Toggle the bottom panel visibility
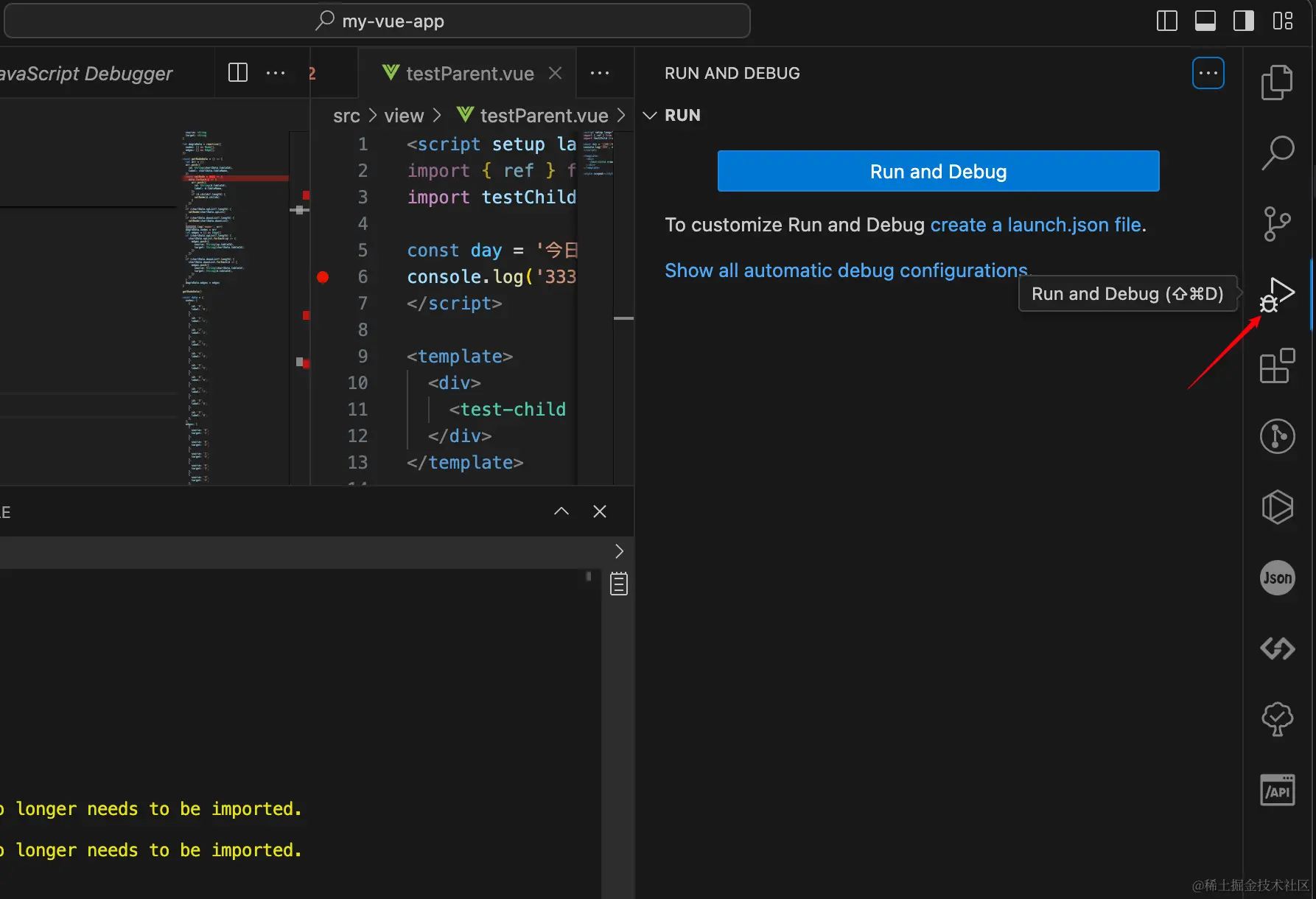 tap(1205, 21)
